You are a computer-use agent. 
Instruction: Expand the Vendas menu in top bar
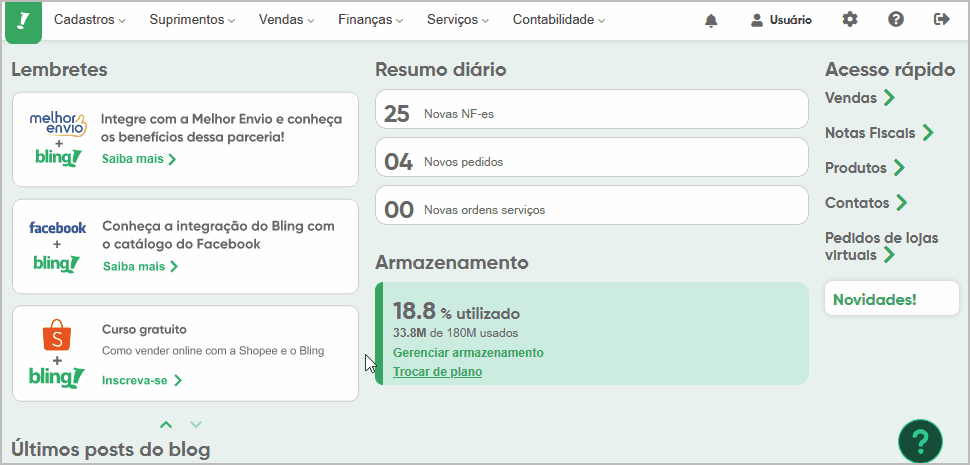pos(287,20)
